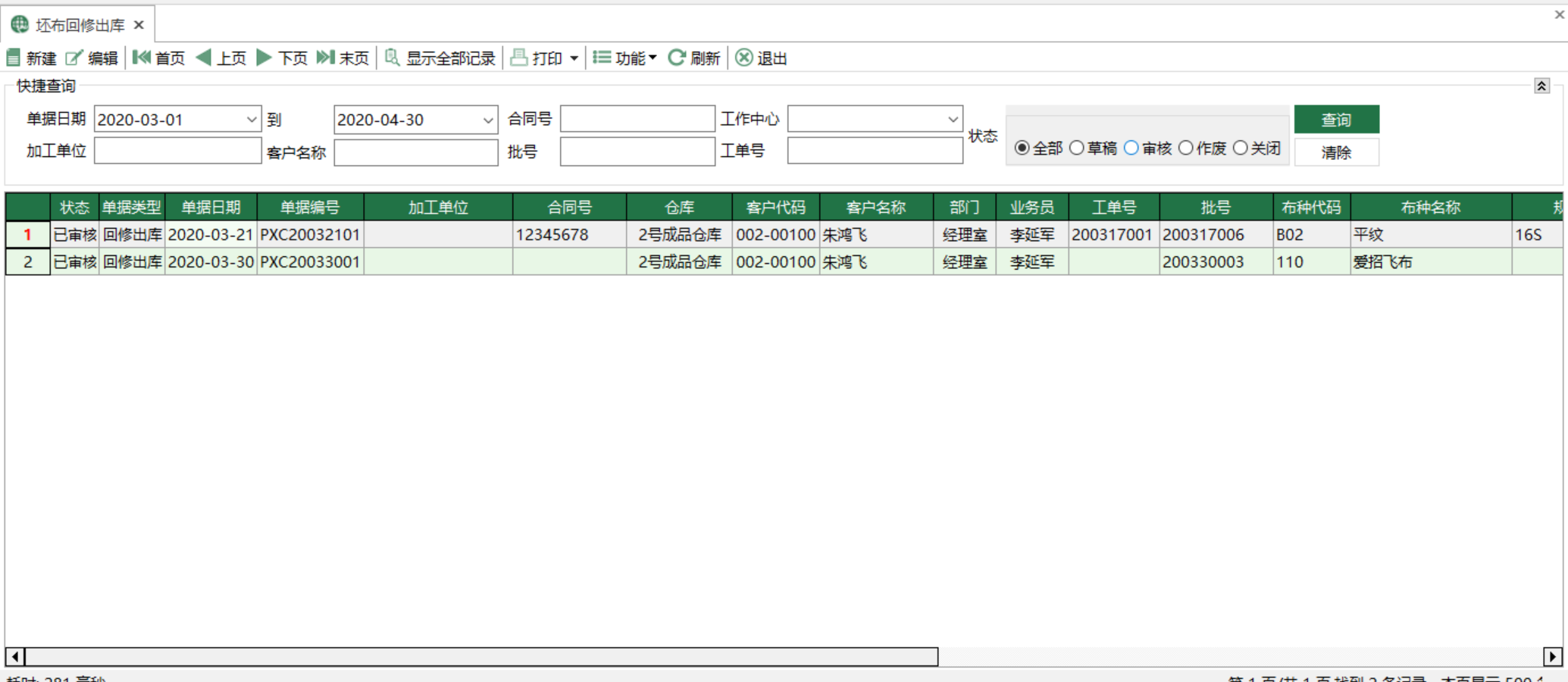The width and height of the screenshot is (1568, 682).
Task: Open the 打印 dropdown arrow
Action: [x=574, y=58]
